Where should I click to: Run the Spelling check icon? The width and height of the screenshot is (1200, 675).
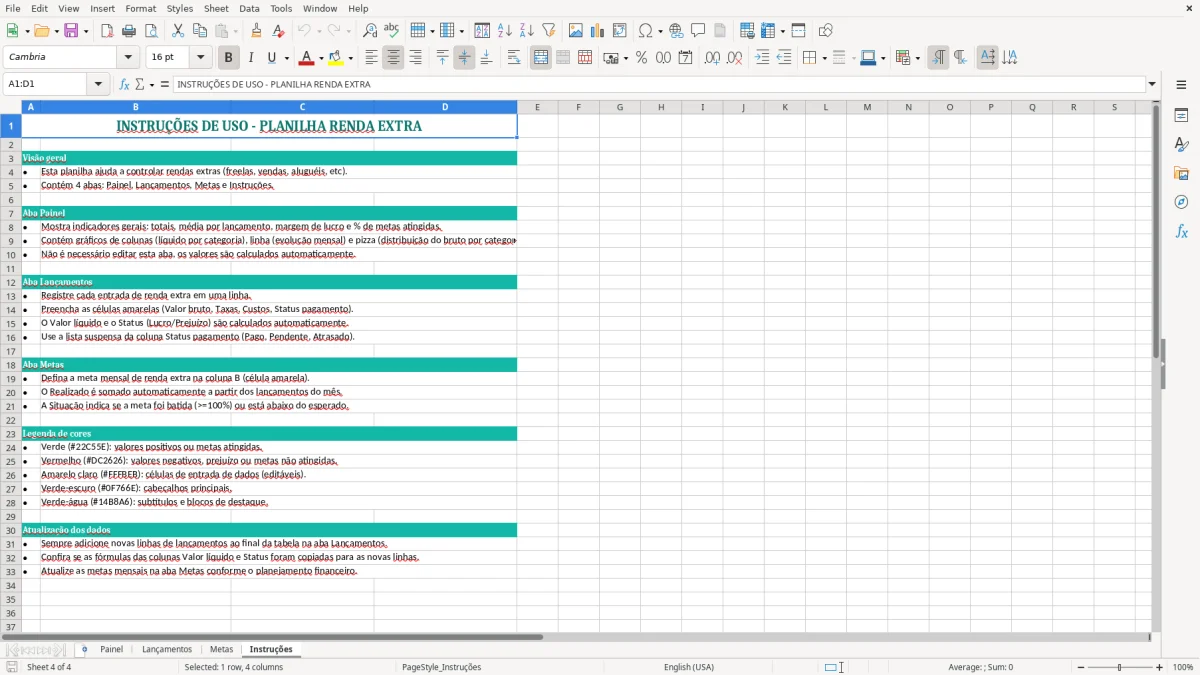click(x=392, y=31)
